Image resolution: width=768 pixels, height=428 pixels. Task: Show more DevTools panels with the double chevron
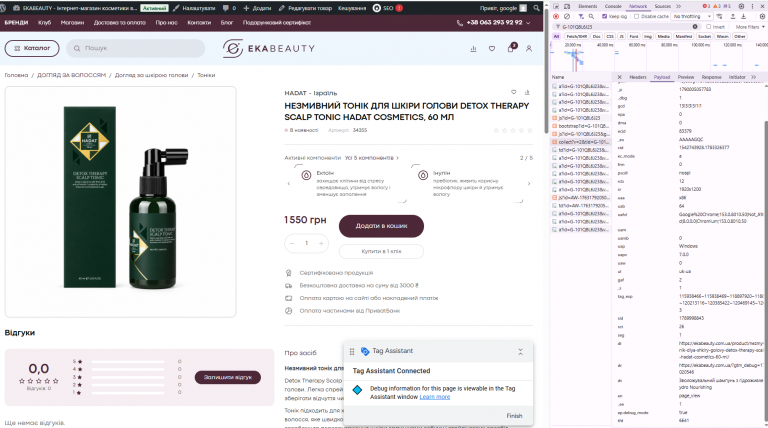pyautogui.click(x=679, y=6)
